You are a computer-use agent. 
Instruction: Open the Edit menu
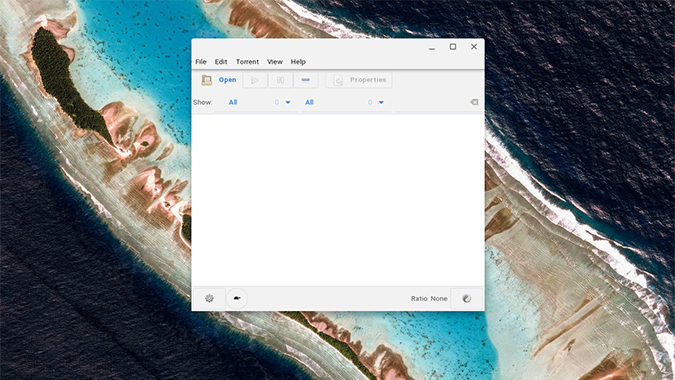[221, 62]
